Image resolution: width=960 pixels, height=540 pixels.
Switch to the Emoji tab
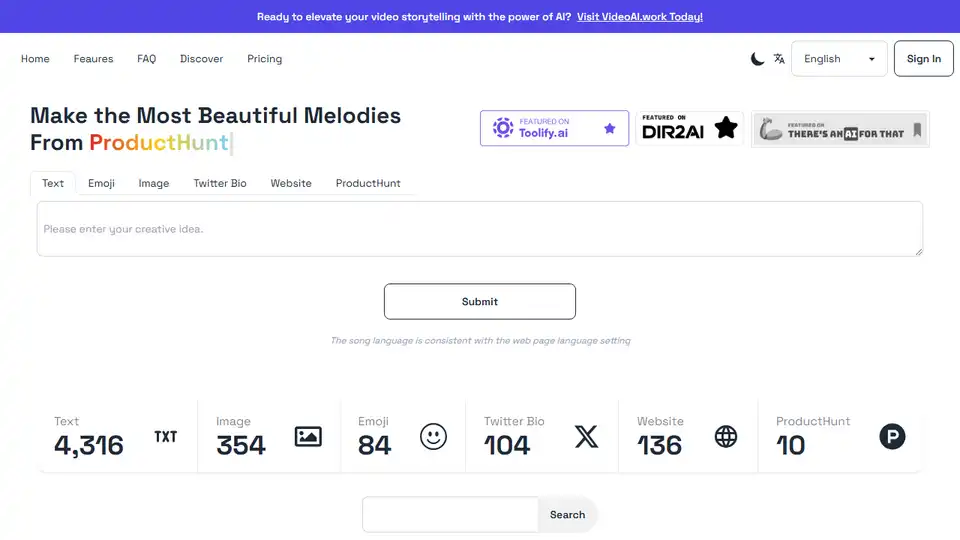click(101, 183)
